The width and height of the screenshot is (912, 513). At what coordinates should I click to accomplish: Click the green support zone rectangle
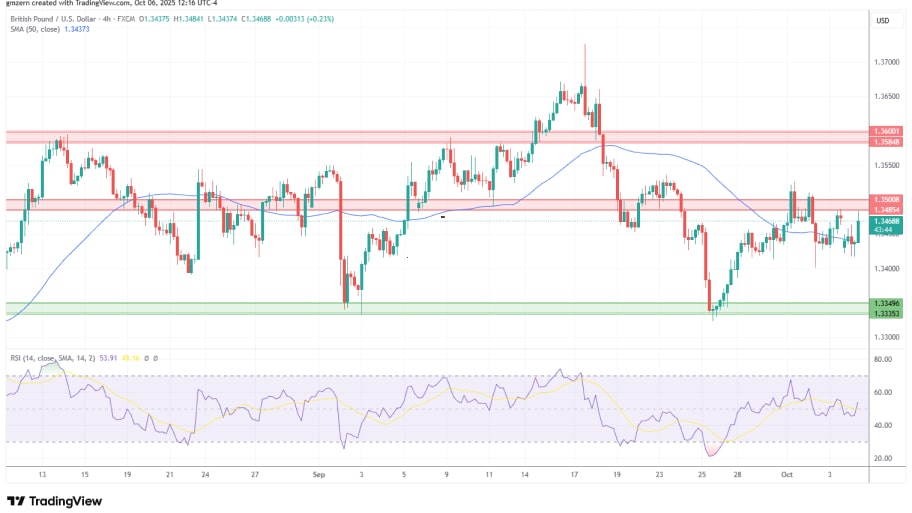[x=430, y=308]
